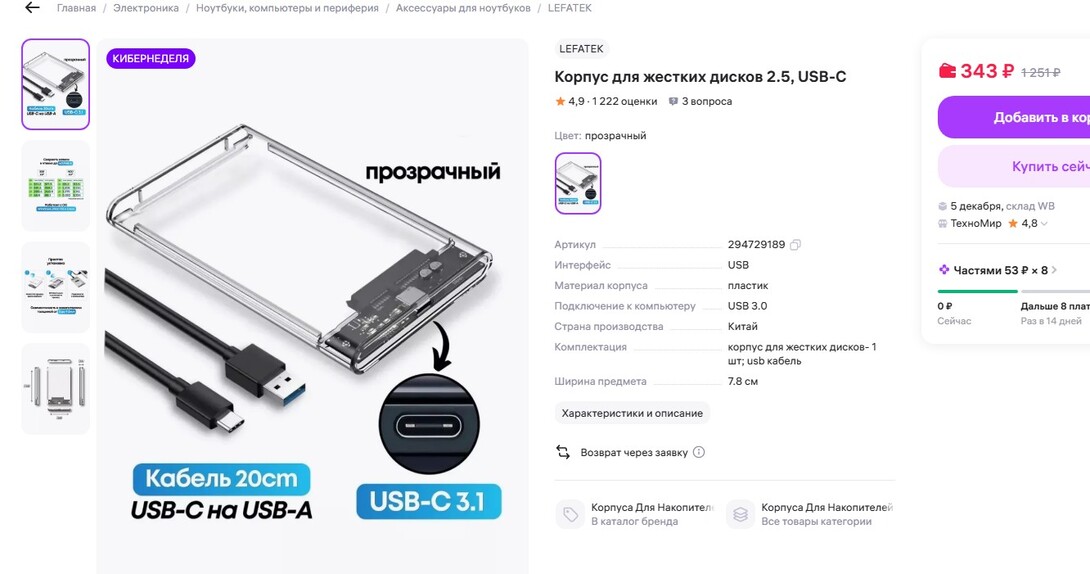Click the star rating 4,9 reviews

(606, 102)
